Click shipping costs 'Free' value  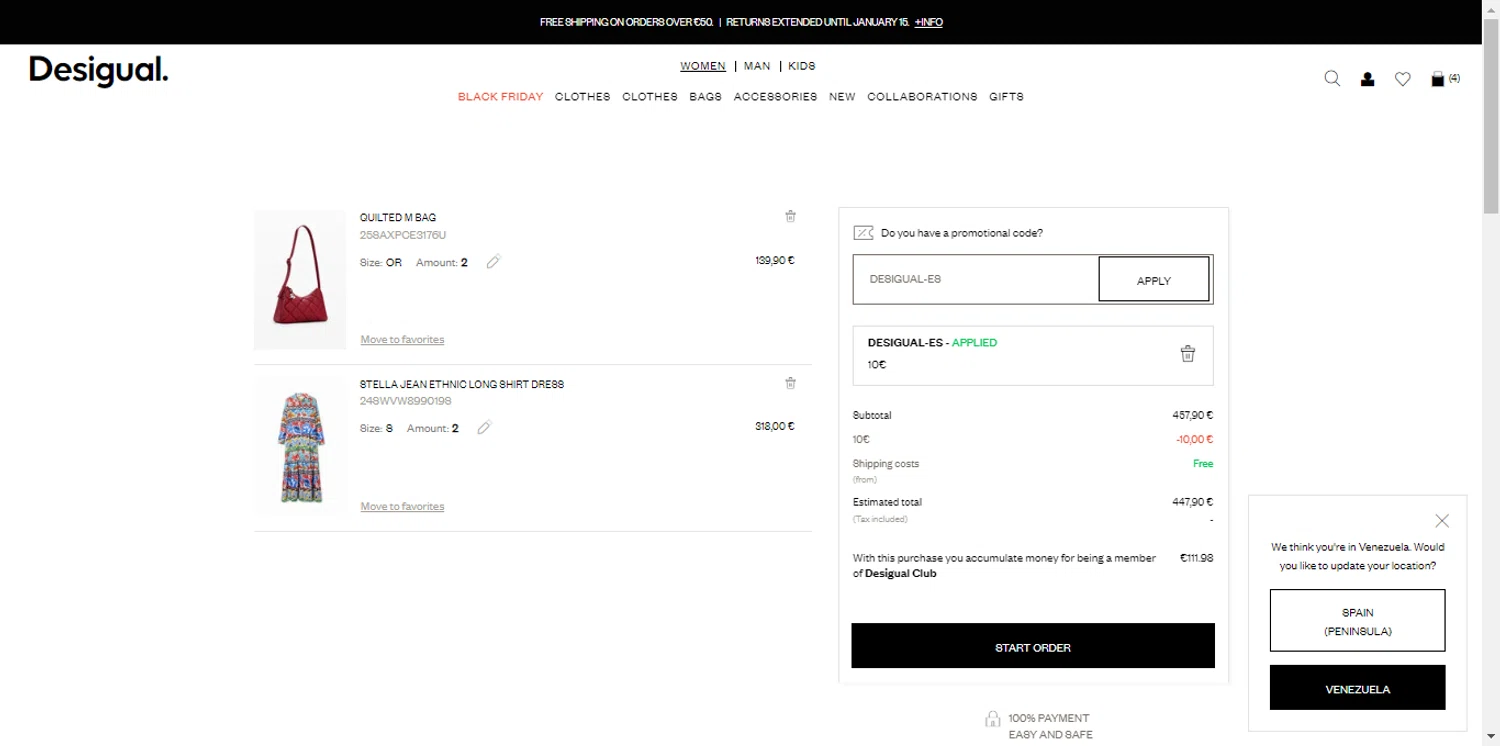(1203, 464)
